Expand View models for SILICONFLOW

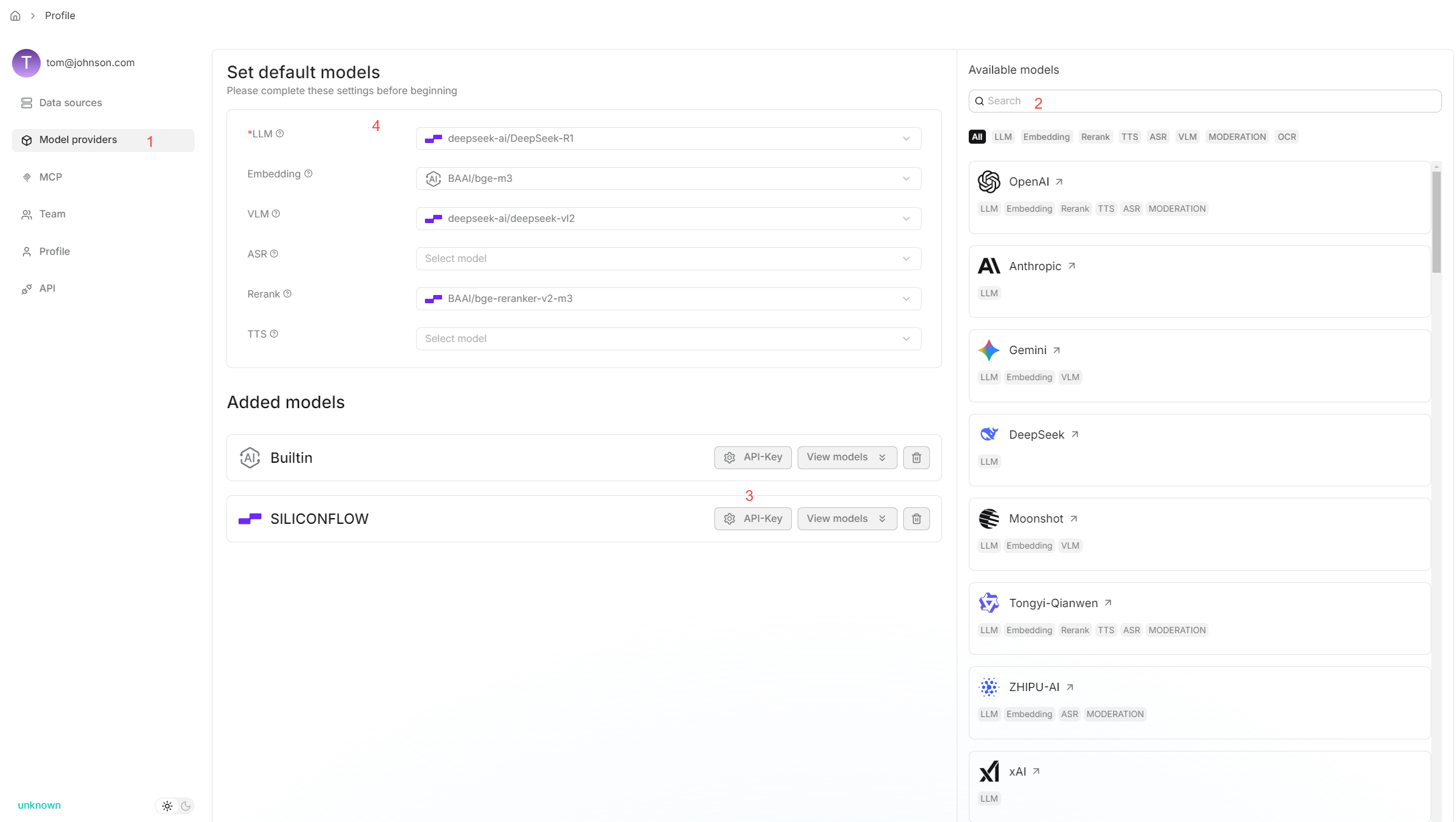[x=847, y=519]
